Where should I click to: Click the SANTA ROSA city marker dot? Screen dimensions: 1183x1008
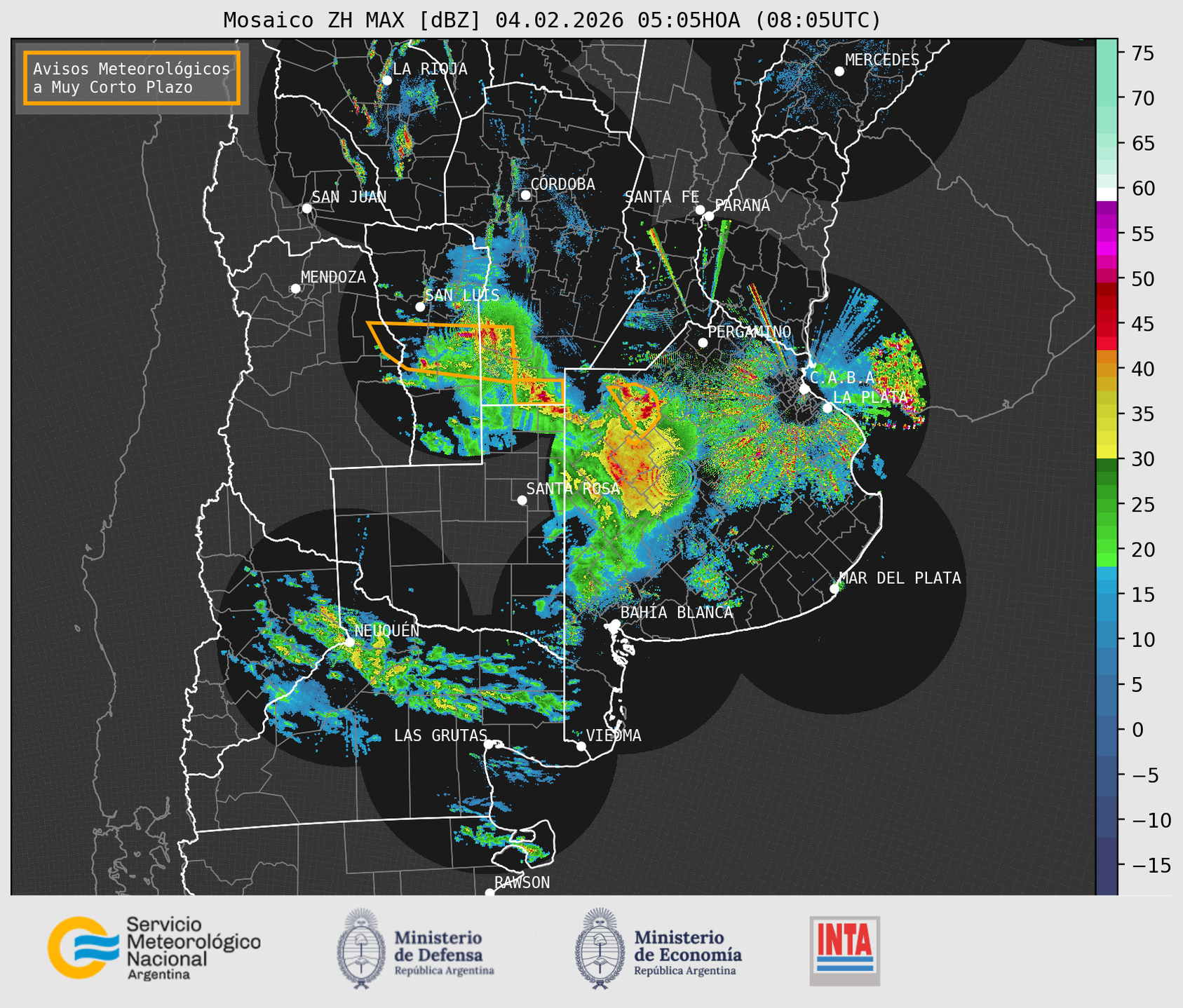coord(522,500)
